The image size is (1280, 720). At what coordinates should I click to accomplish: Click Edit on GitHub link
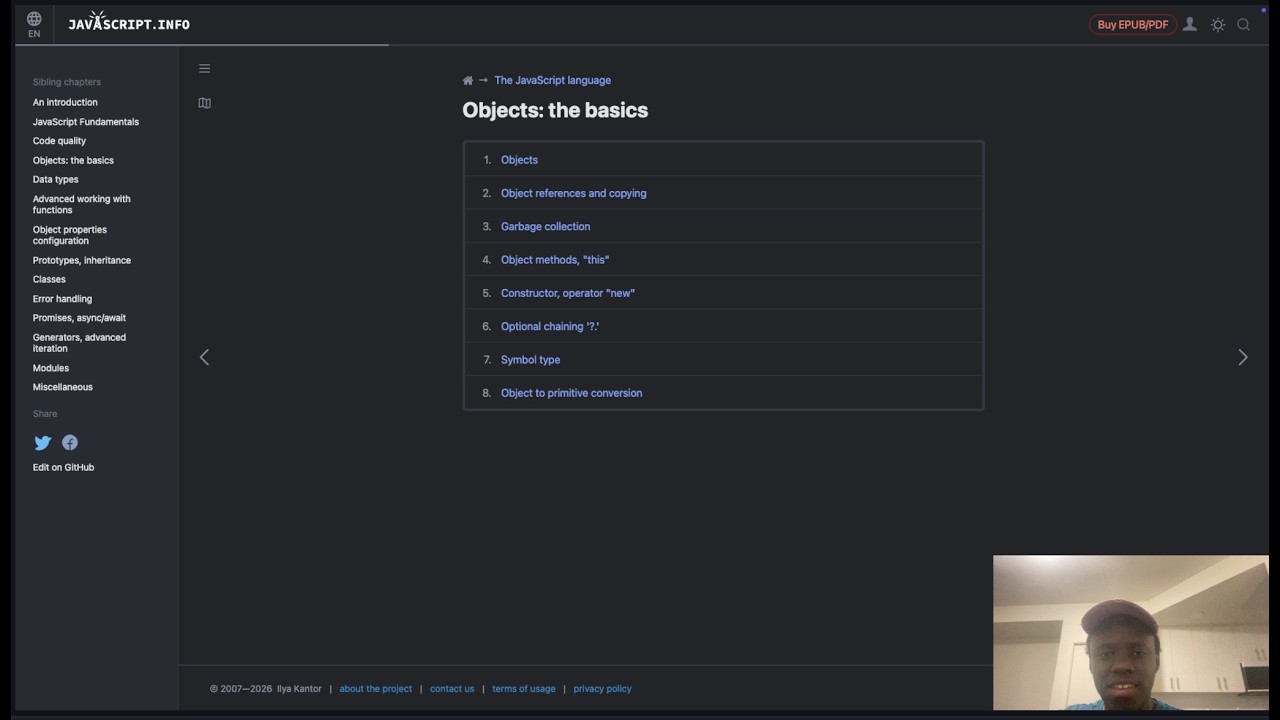pyautogui.click(x=63, y=467)
